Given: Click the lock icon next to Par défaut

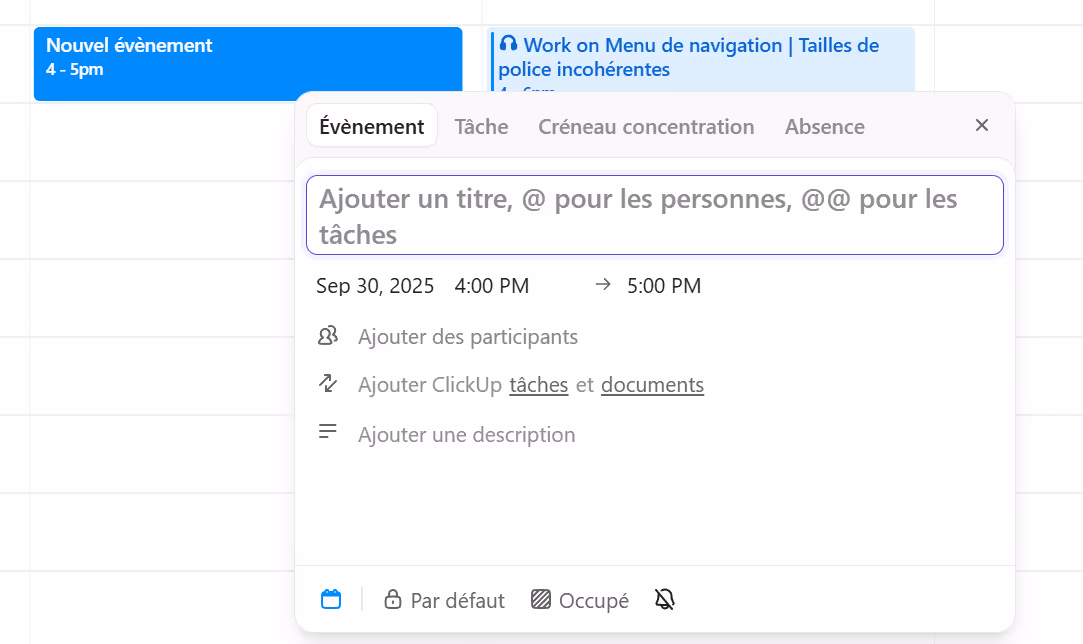Looking at the screenshot, I should (x=392, y=598).
